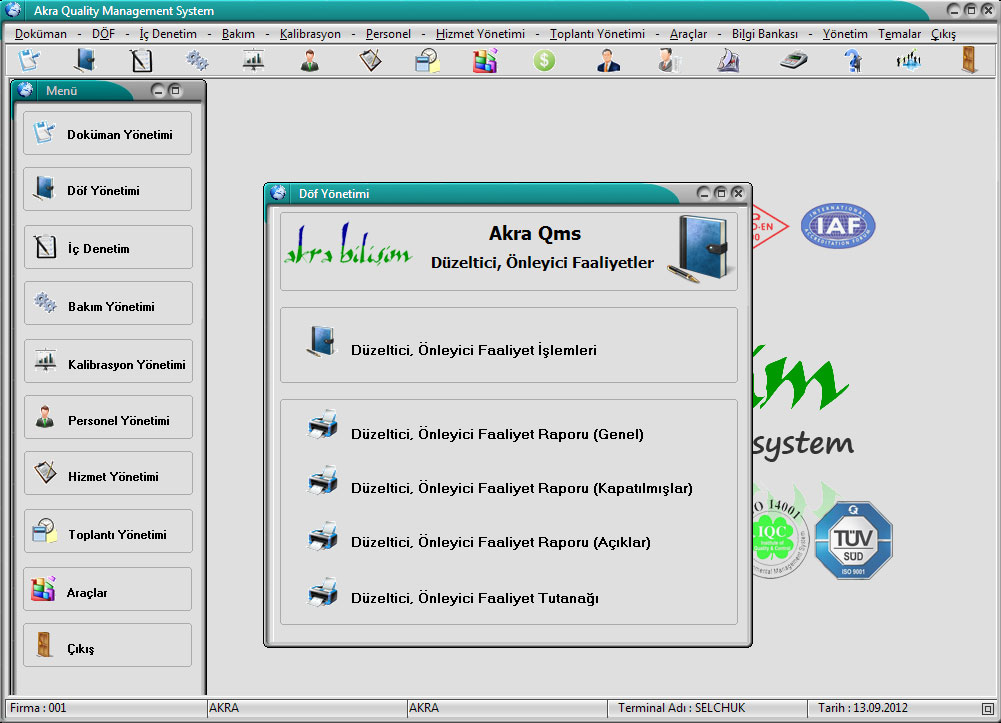This screenshot has height=723, width=1001.
Task: Open the blue notebook toolbar icon
Action: (x=85, y=61)
